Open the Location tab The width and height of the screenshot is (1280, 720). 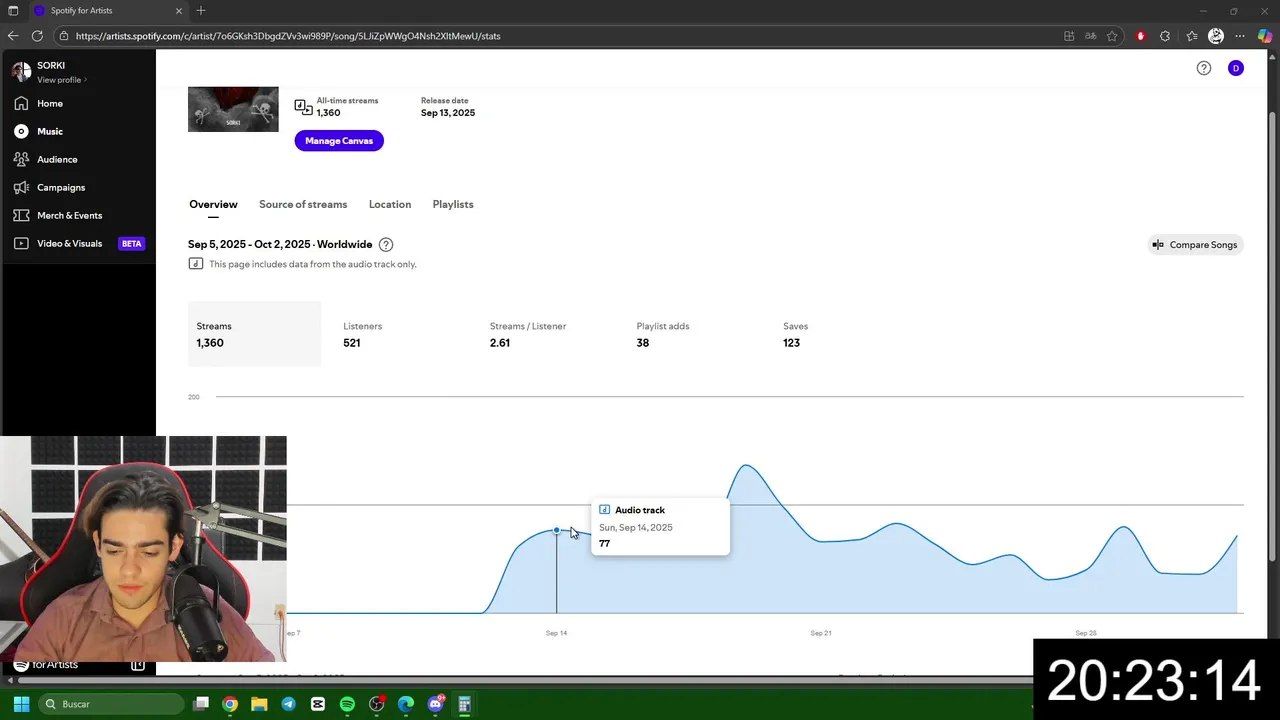click(390, 204)
